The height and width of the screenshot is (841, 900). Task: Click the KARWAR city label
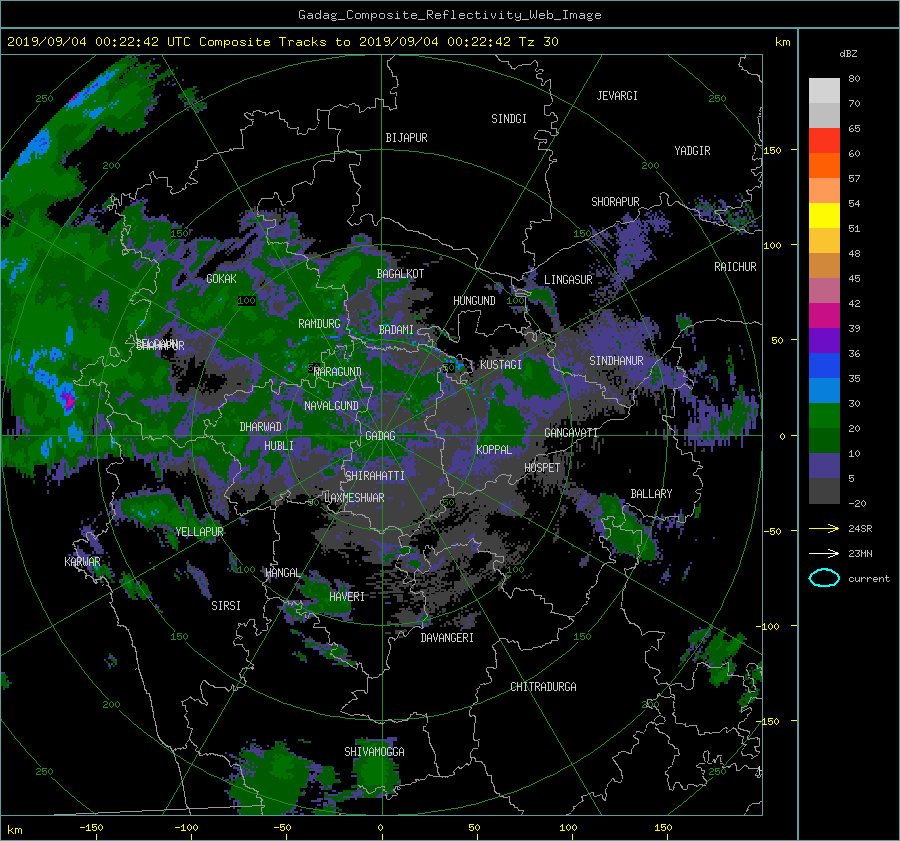pyautogui.click(x=82, y=562)
